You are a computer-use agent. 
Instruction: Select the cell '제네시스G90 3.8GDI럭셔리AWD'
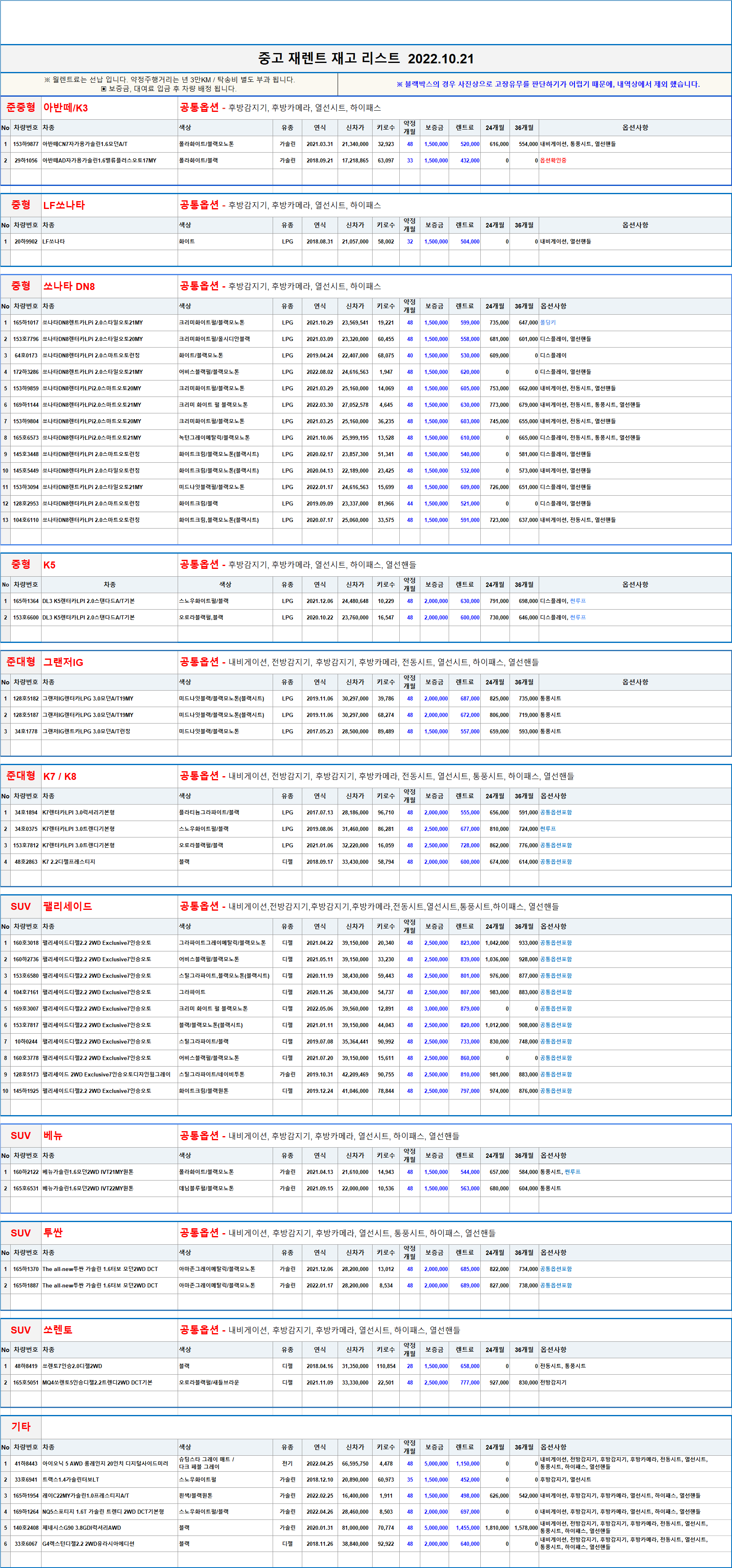click(81, 1528)
